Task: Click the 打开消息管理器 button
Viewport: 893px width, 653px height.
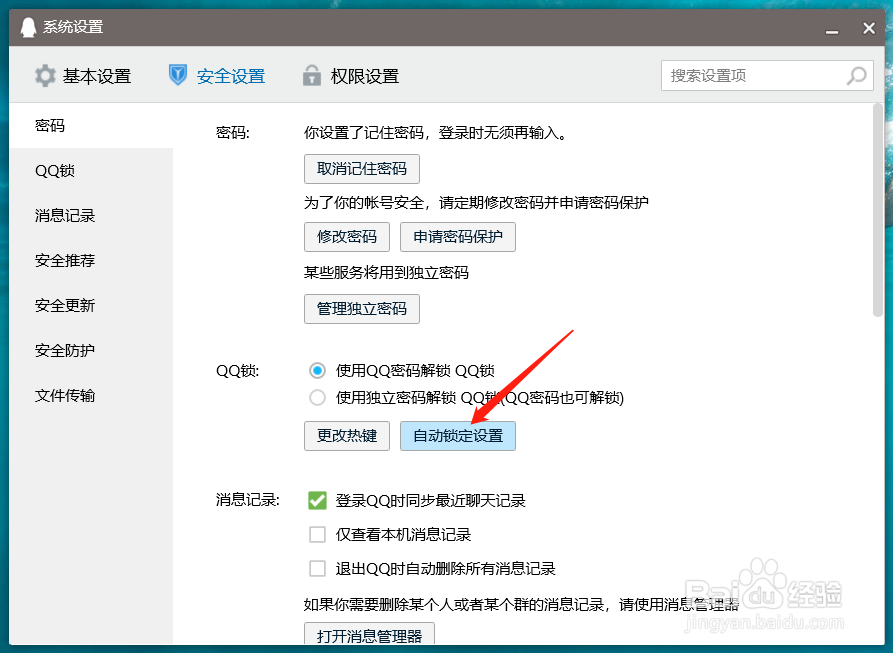Action: (369, 634)
